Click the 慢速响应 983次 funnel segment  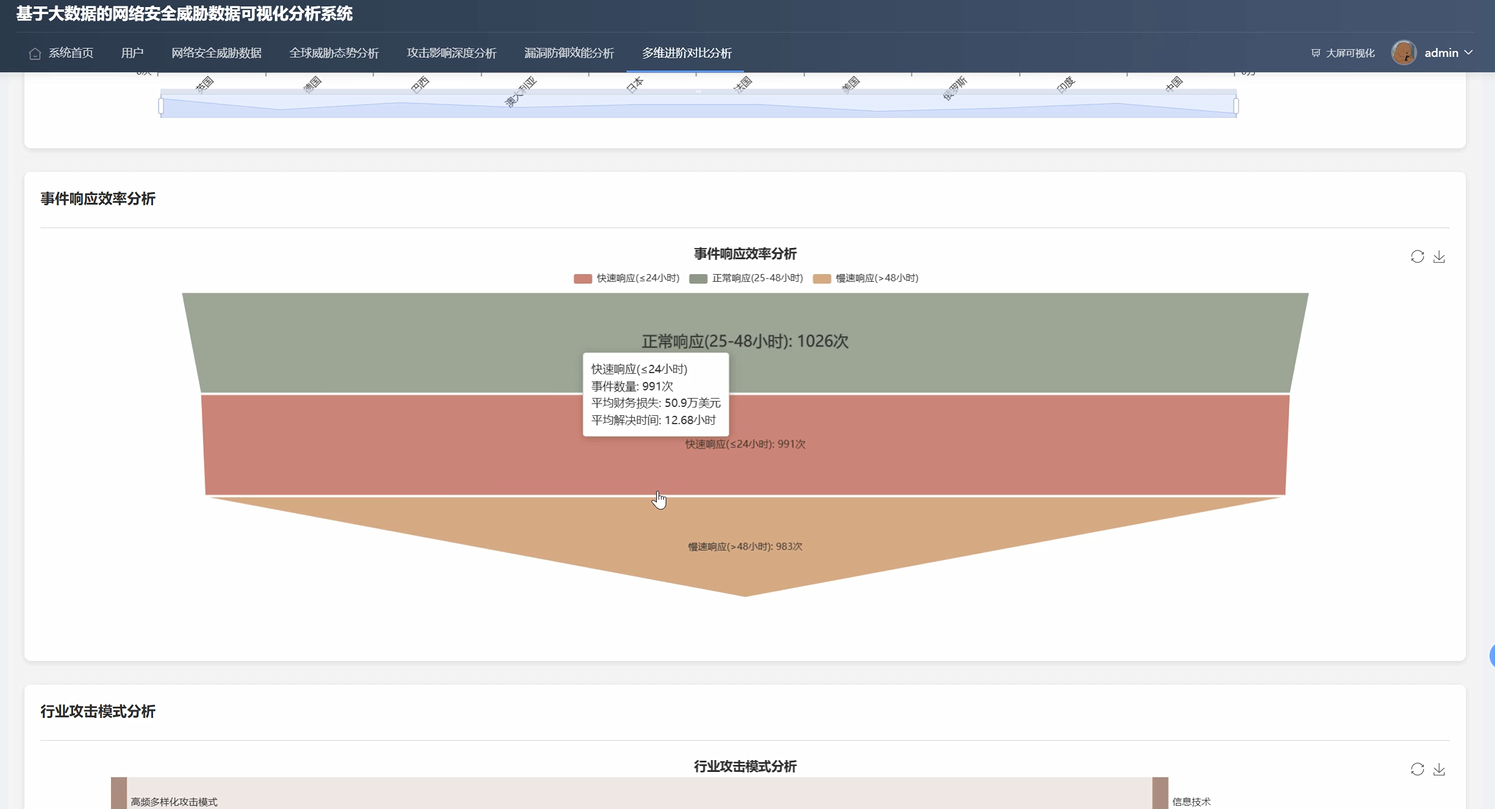pyautogui.click(x=745, y=546)
